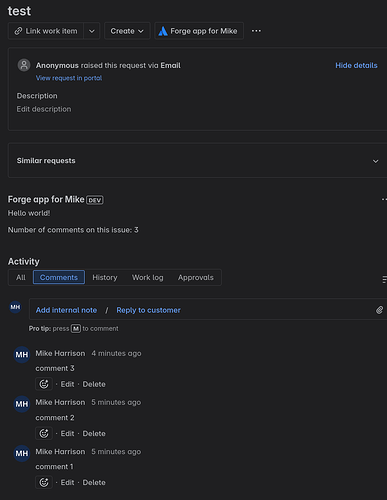The image size is (387, 500).
Task: Add a reaction to comment 2
Action: click(x=44, y=433)
